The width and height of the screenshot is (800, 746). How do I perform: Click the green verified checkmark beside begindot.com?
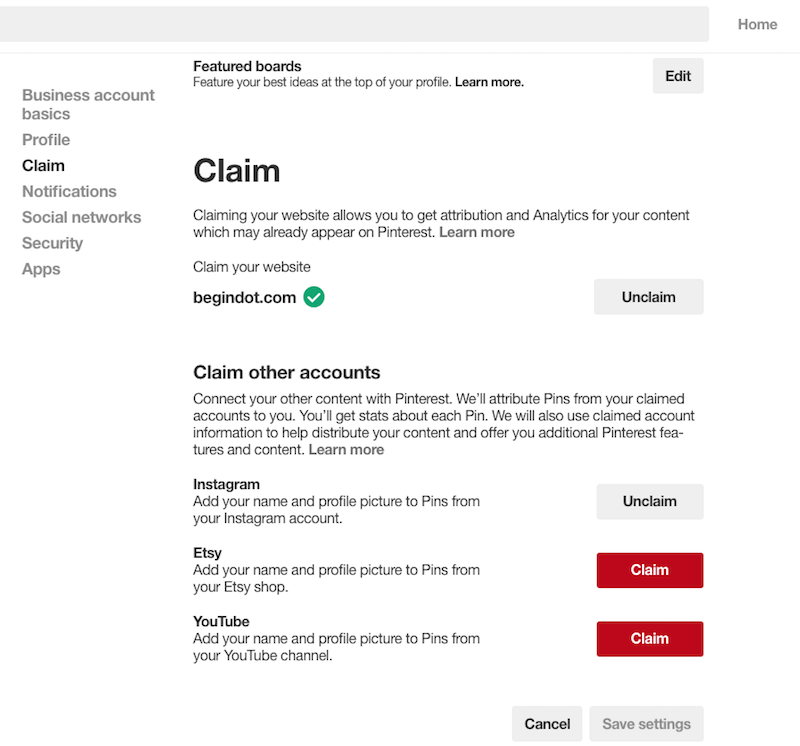pos(314,297)
